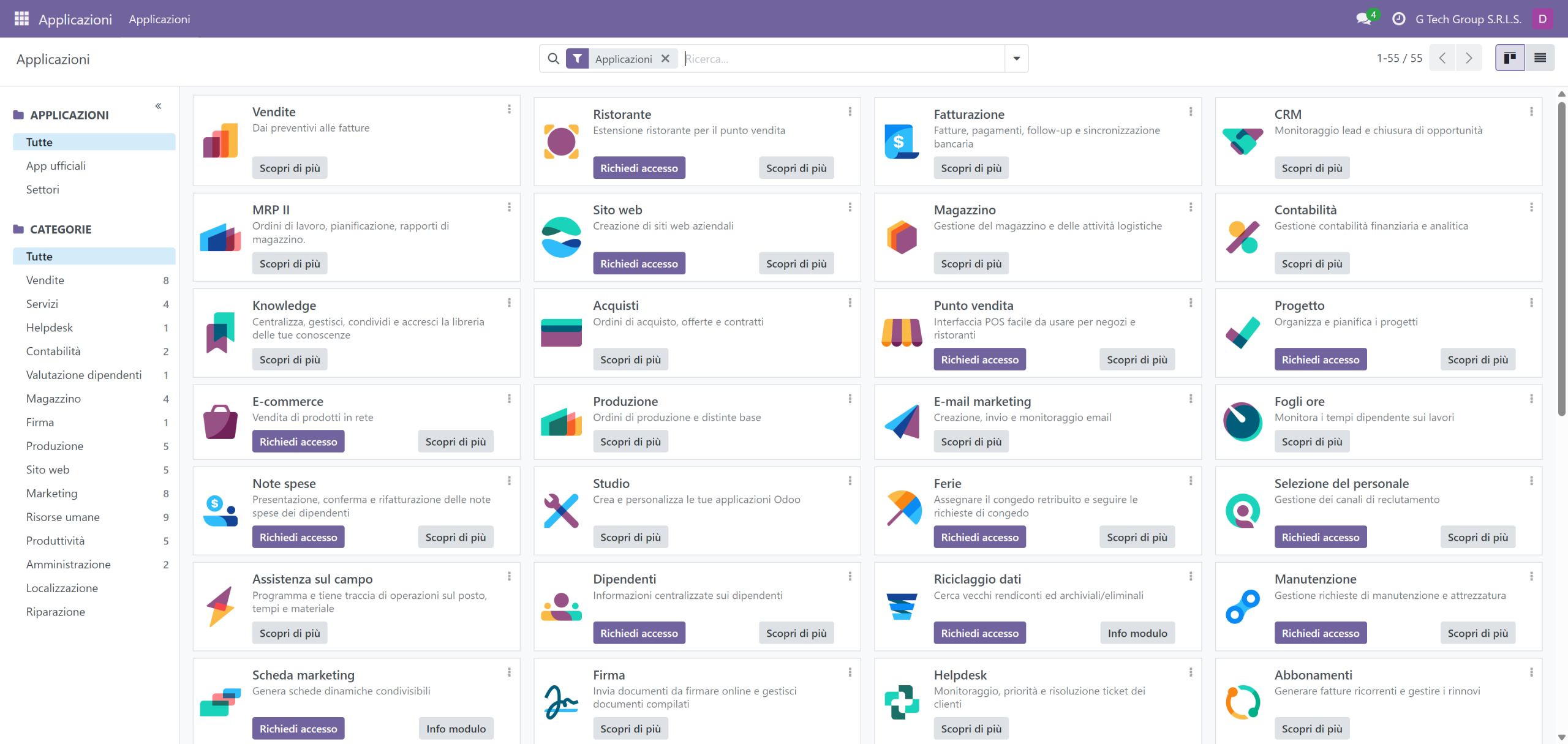The height and width of the screenshot is (744, 1568).
Task: Open CRM card three-dot menu
Action: point(1531,111)
